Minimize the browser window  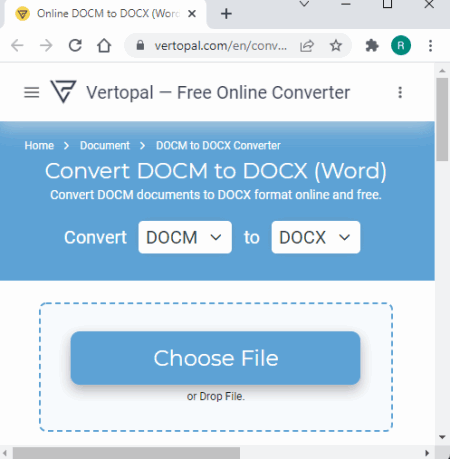point(346,4)
